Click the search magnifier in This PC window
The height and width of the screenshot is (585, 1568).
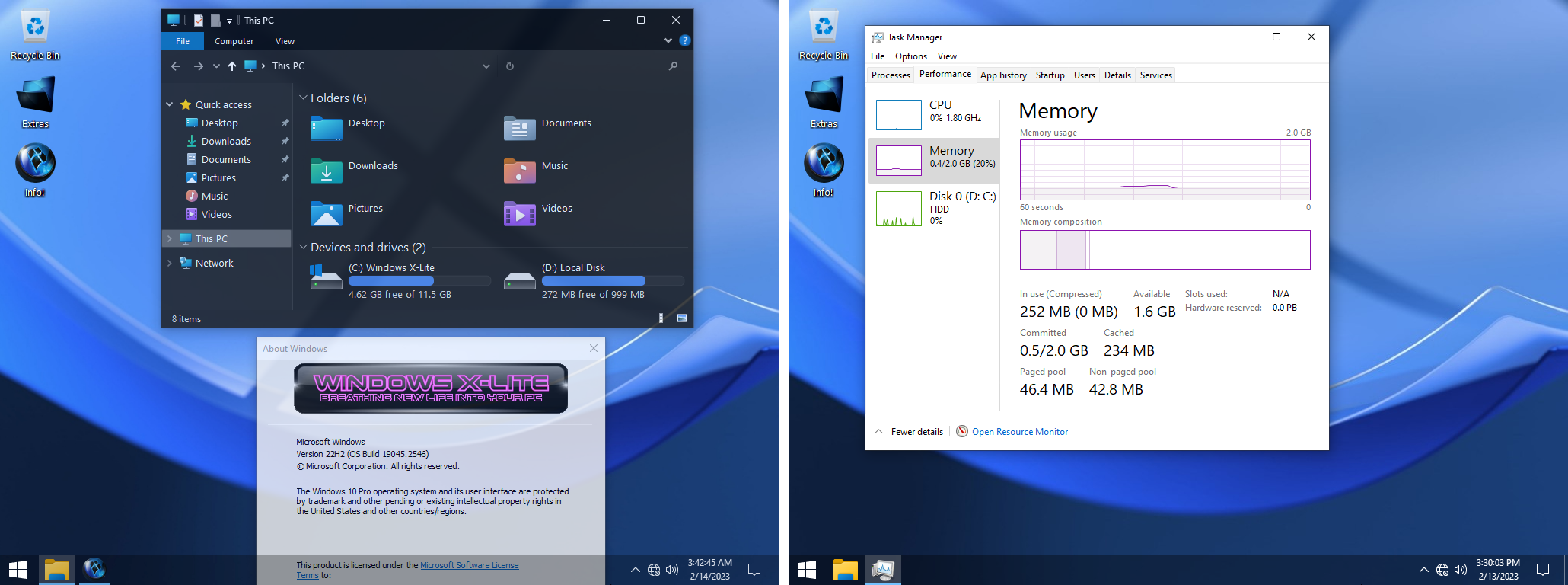pos(673,66)
